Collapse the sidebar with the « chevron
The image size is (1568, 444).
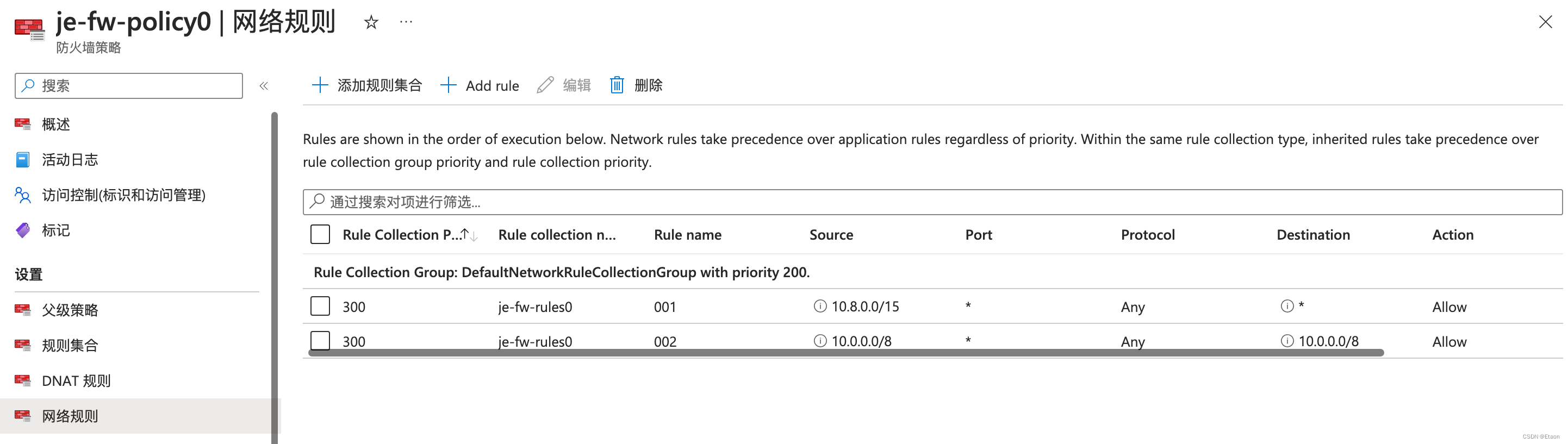click(264, 86)
